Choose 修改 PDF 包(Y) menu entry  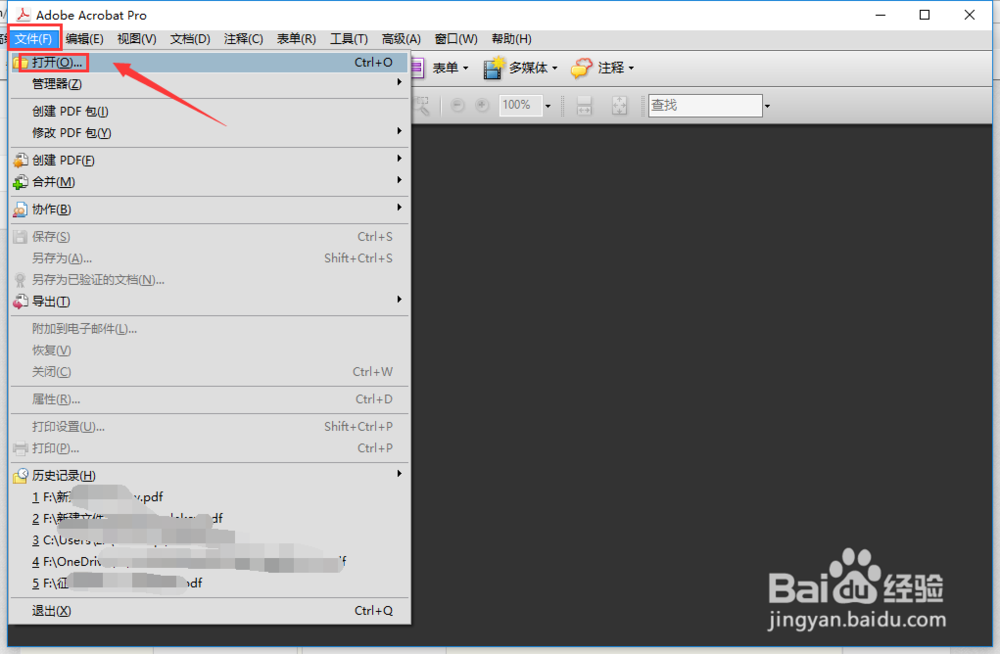(209, 133)
